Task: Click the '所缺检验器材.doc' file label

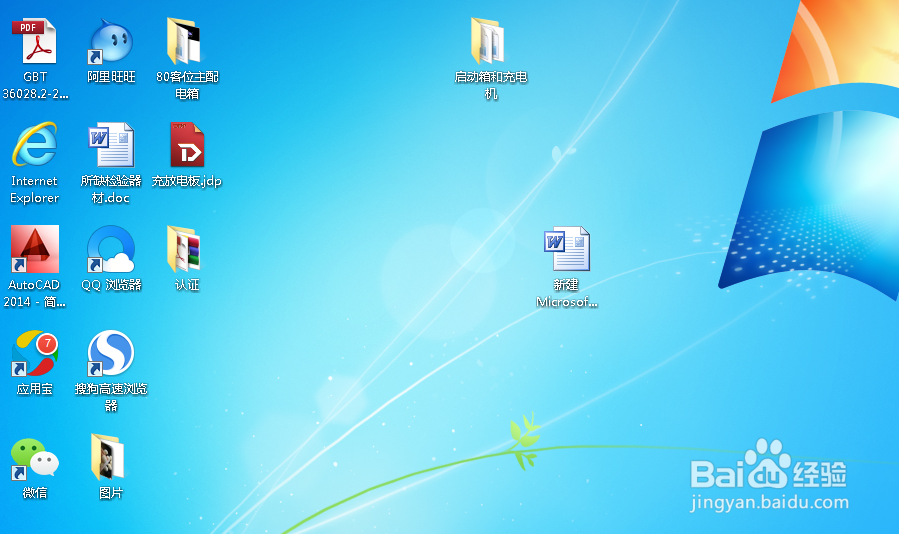Action: (x=111, y=189)
